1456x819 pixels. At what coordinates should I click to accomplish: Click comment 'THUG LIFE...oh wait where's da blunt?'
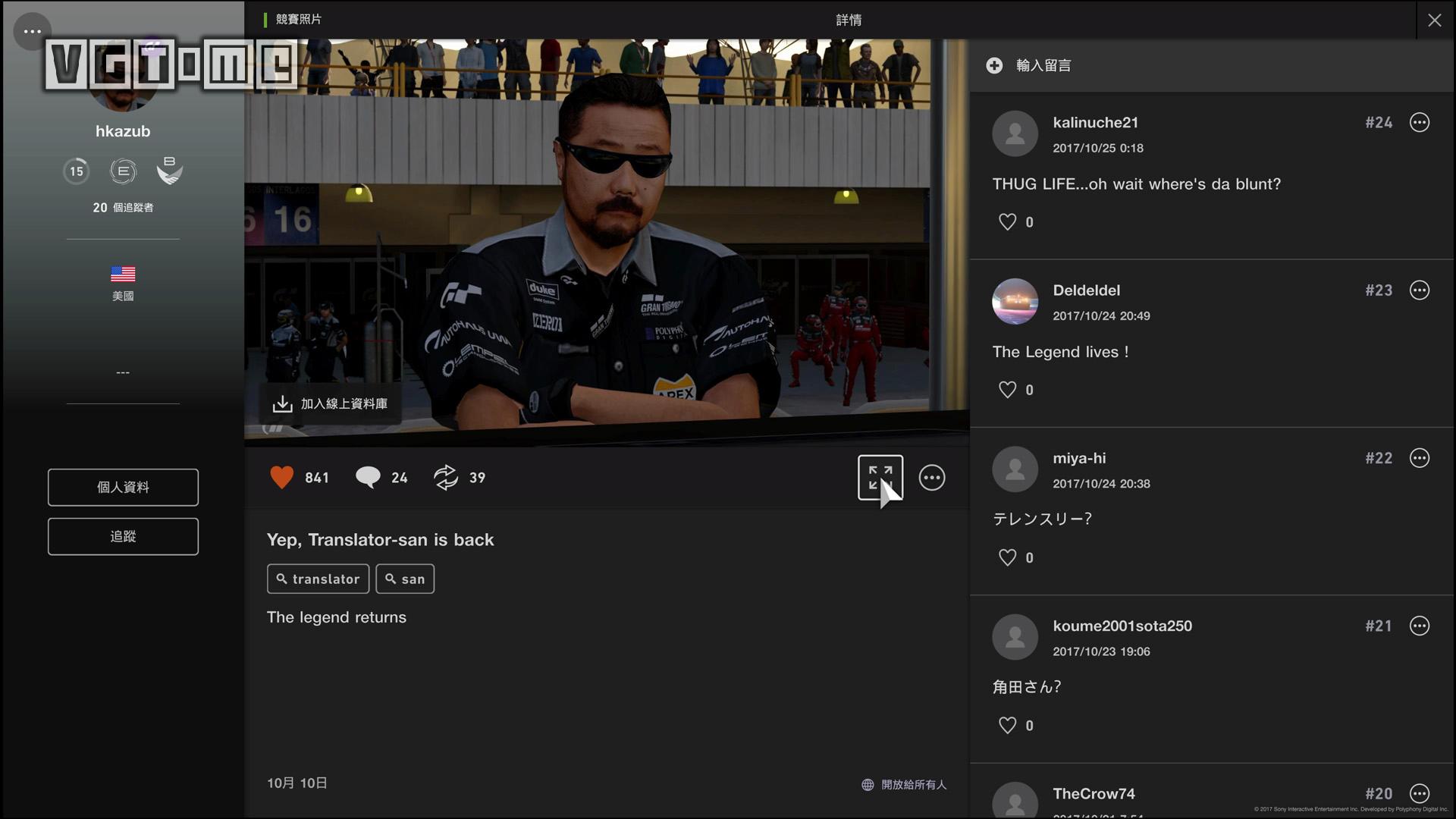click(x=1136, y=184)
